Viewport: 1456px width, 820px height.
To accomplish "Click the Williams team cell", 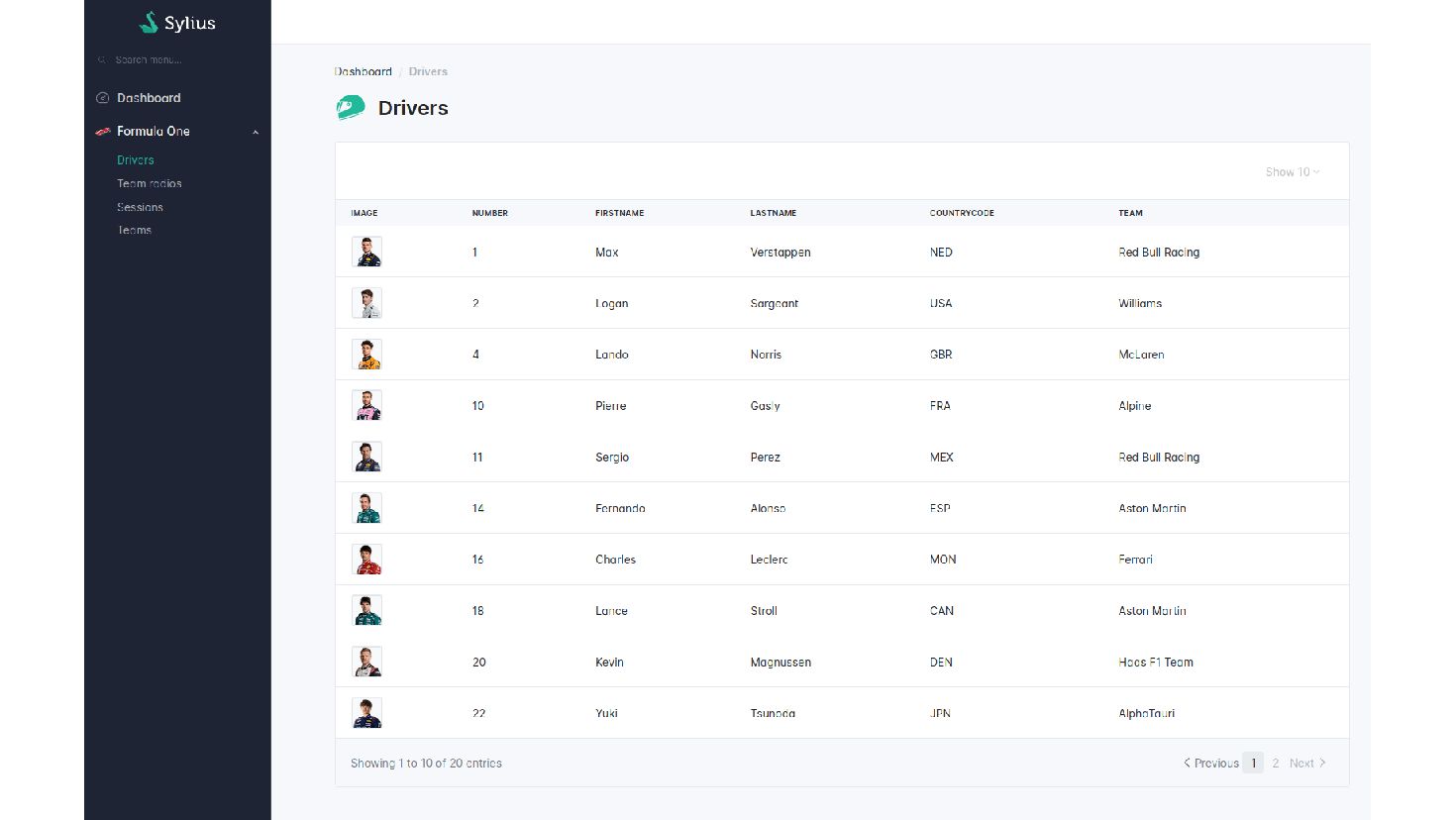I will click(1140, 303).
